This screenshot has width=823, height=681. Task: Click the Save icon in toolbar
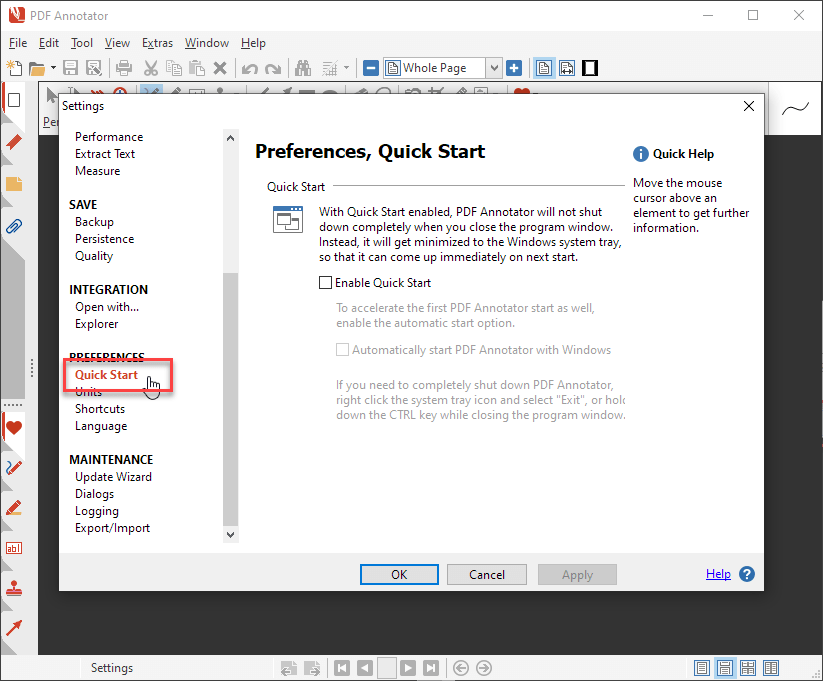[71, 68]
